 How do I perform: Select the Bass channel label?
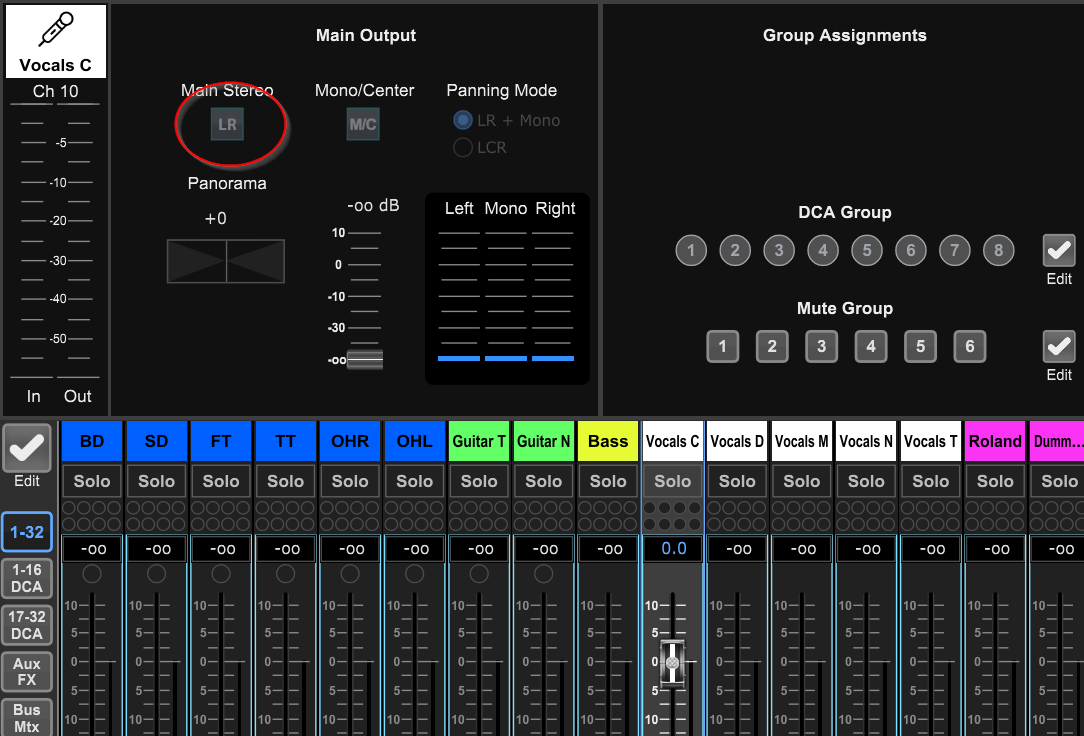coord(608,441)
